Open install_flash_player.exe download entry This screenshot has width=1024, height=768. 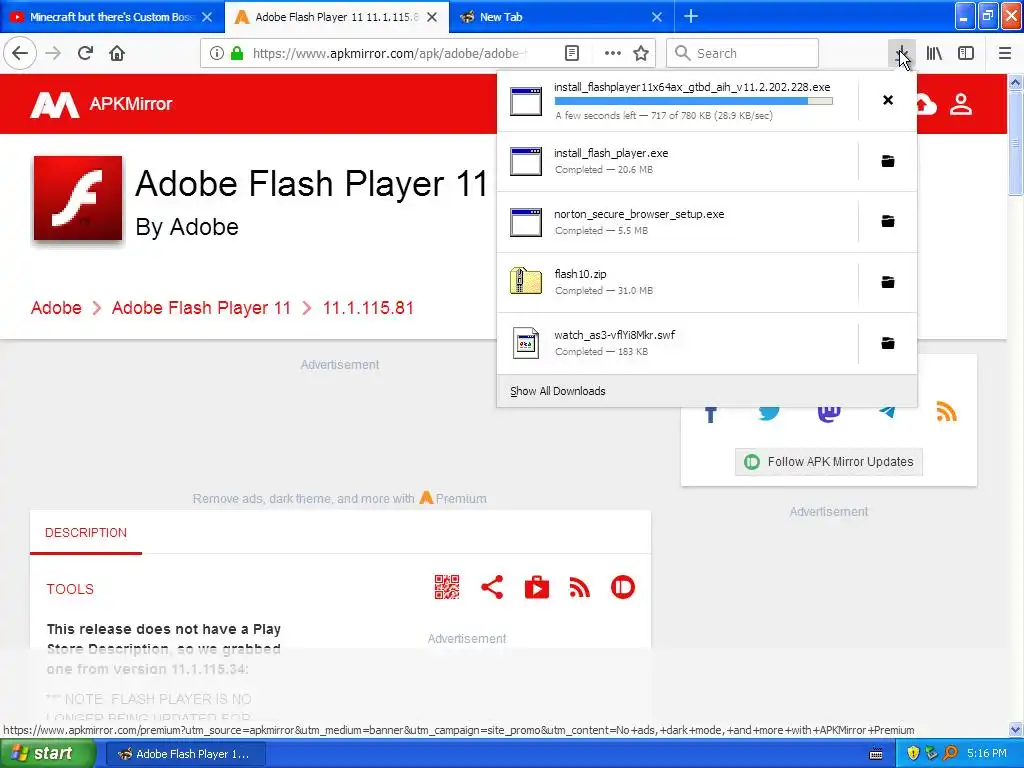pyautogui.click(x=677, y=161)
